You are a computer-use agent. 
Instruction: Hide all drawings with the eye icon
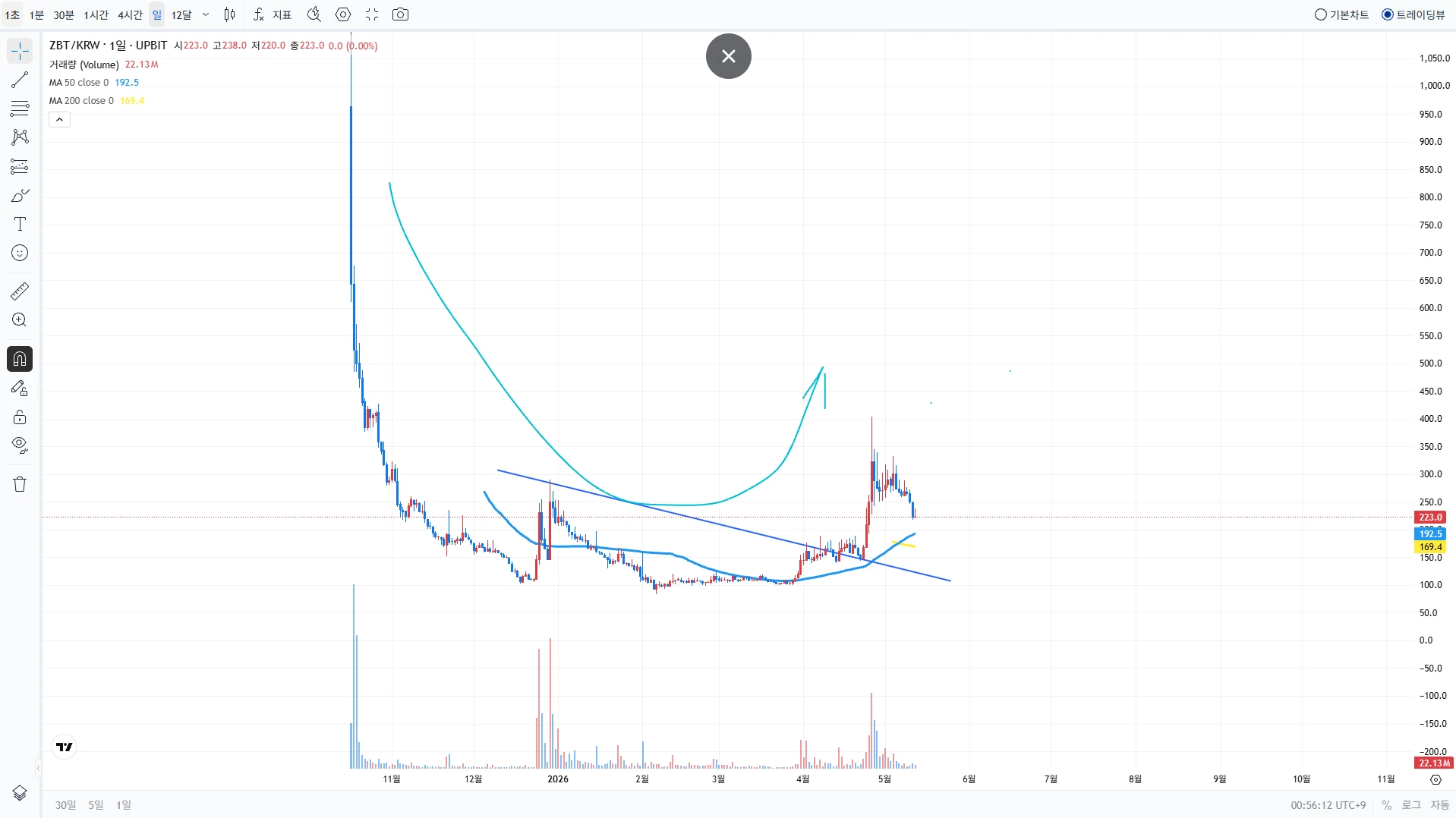click(20, 445)
